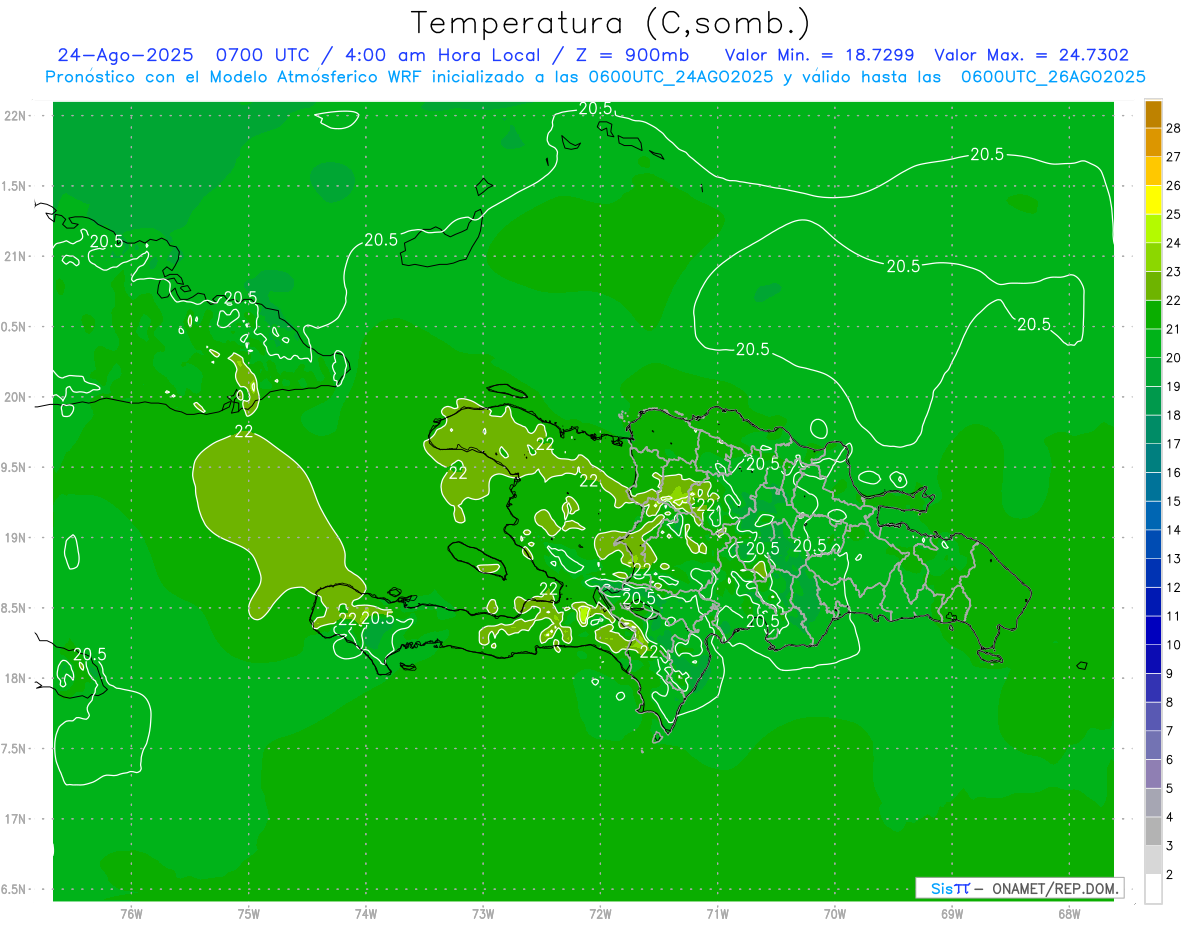
Task: Click the legend value "25"
Action: (x=1173, y=214)
